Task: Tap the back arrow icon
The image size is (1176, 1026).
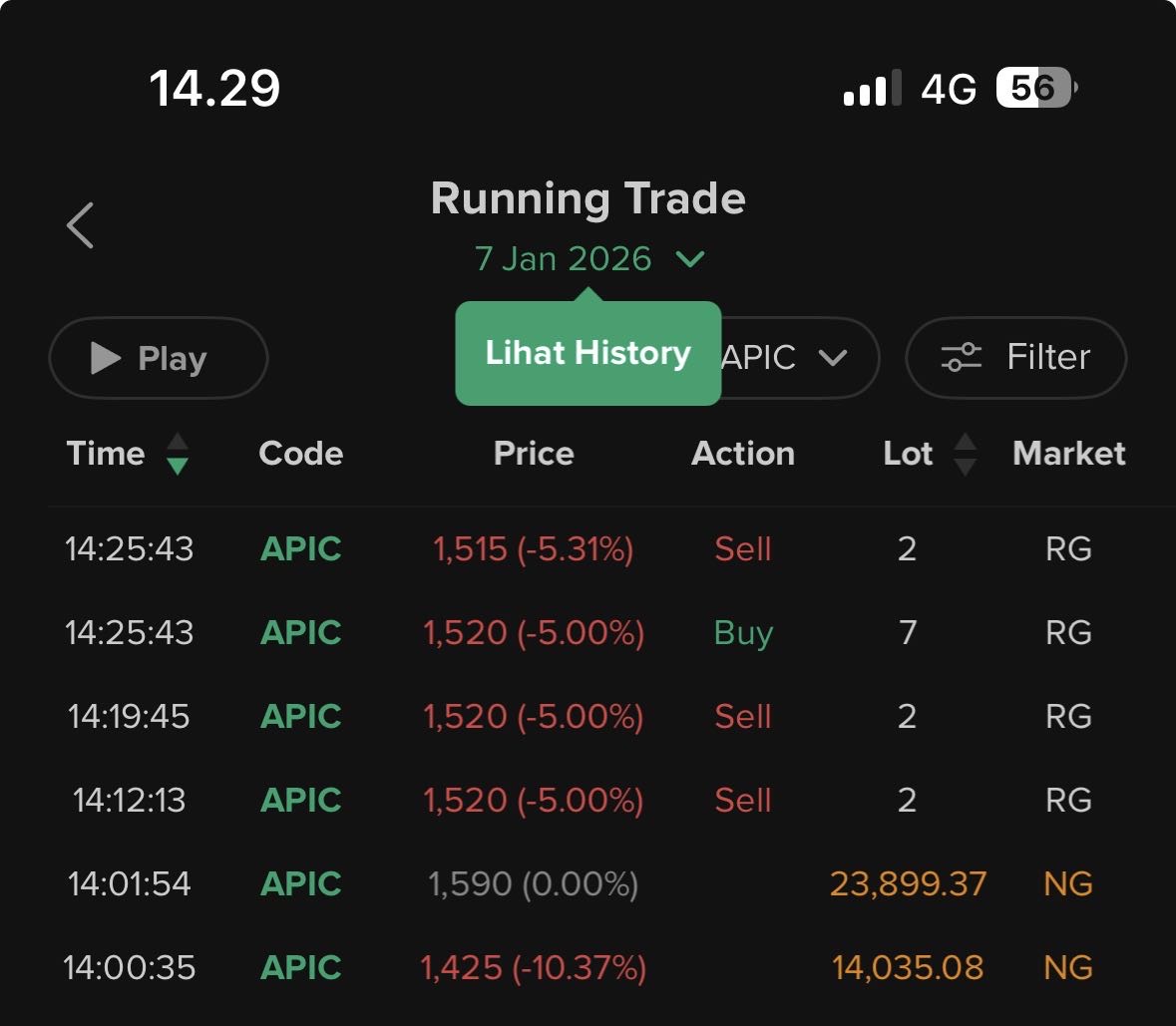Action: tap(81, 224)
